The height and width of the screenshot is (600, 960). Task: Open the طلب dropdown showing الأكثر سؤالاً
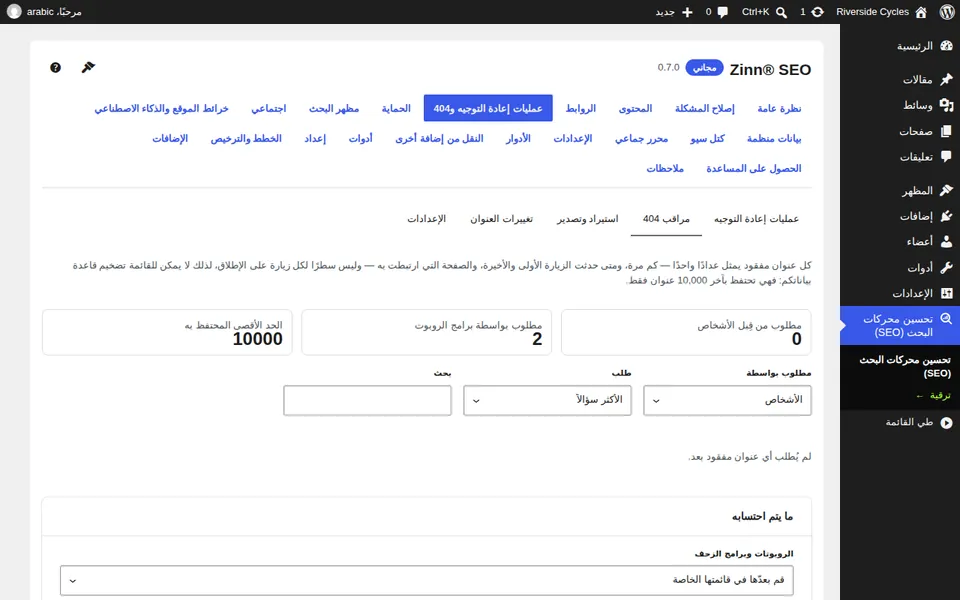click(547, 400)
